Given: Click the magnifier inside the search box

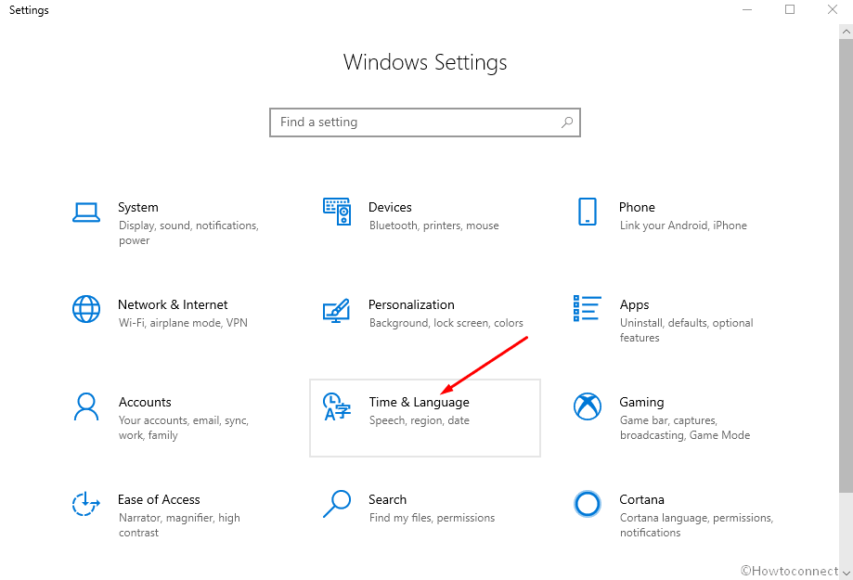Looking at the screenshot, I should pyautogui.click(x=568, y=122).
